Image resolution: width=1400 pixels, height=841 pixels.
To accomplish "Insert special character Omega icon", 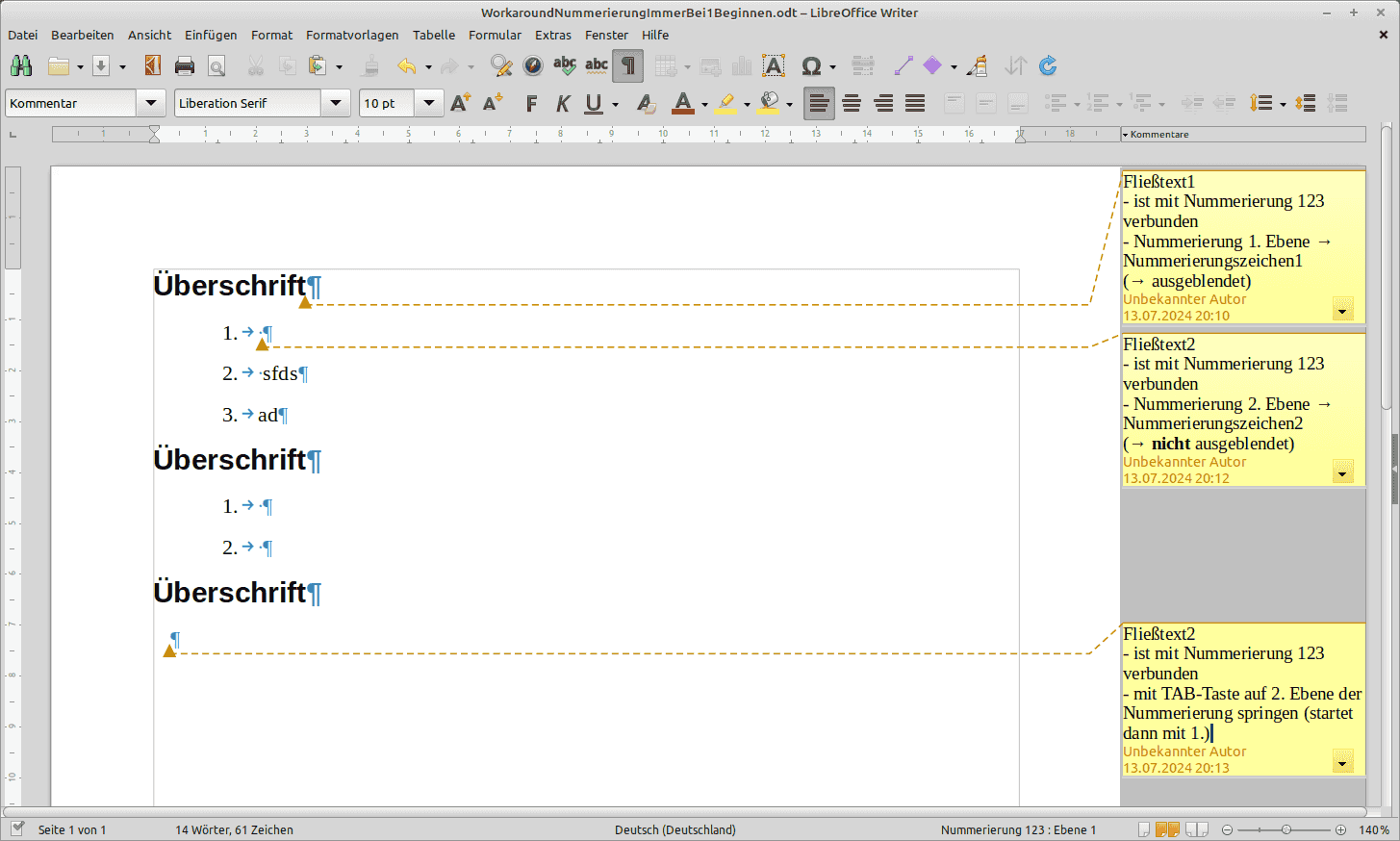I will coord(811,65).
